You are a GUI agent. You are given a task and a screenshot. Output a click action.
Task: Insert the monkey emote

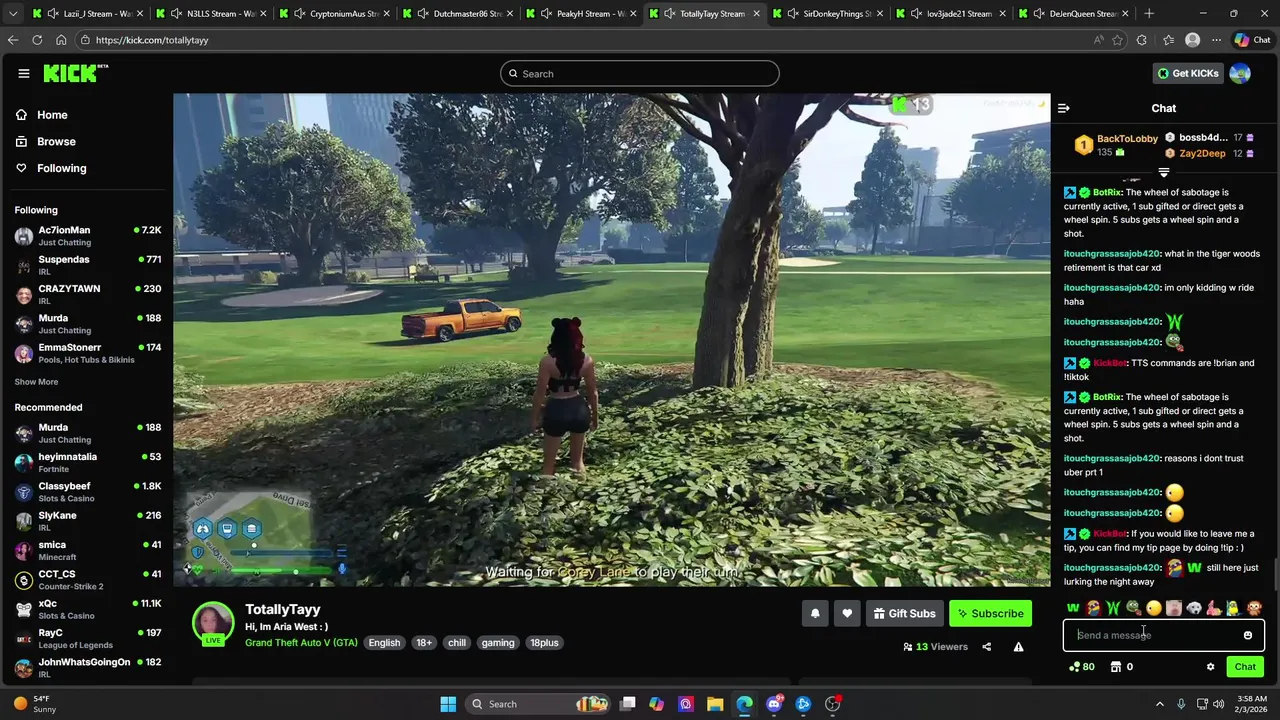tap(1254, 608)
